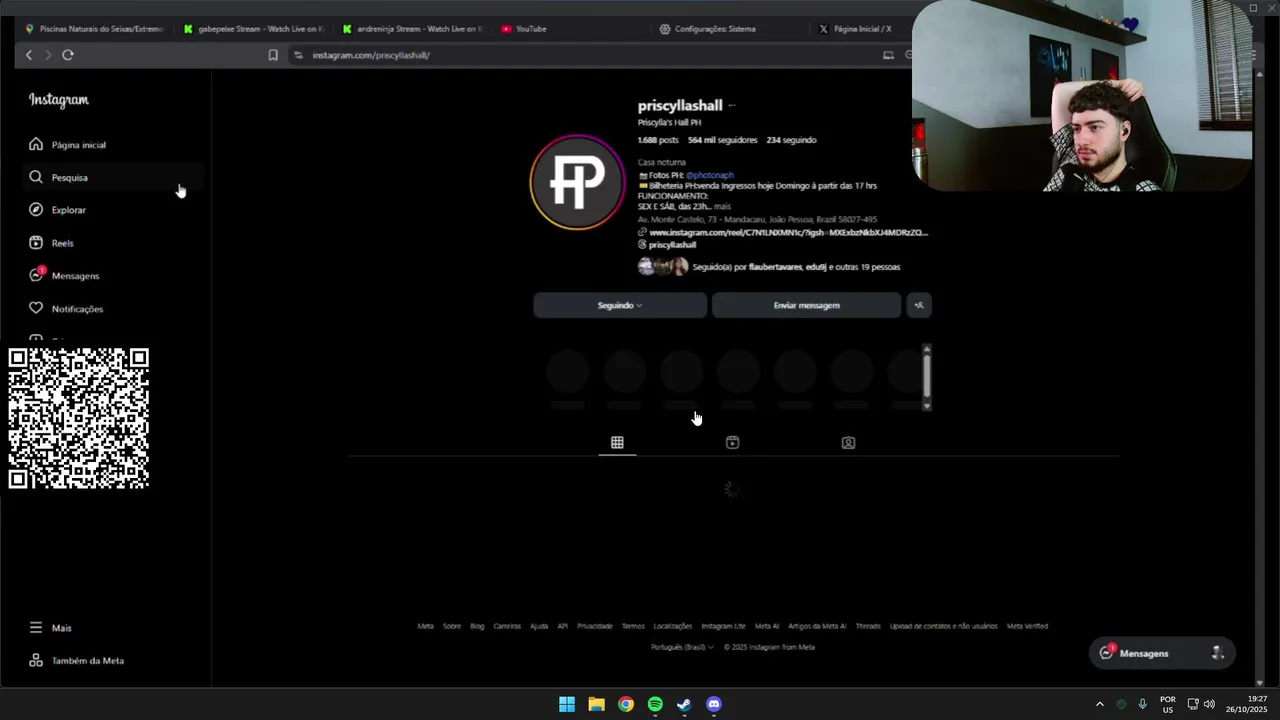This screenshot has height=720, width=1280.
Task: Open the Pesquisa search panel
Action: point(113,177)
